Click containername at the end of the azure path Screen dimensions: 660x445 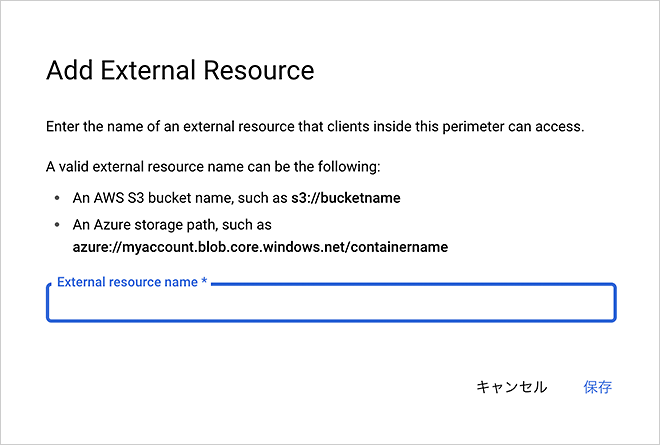pos(399,247)
